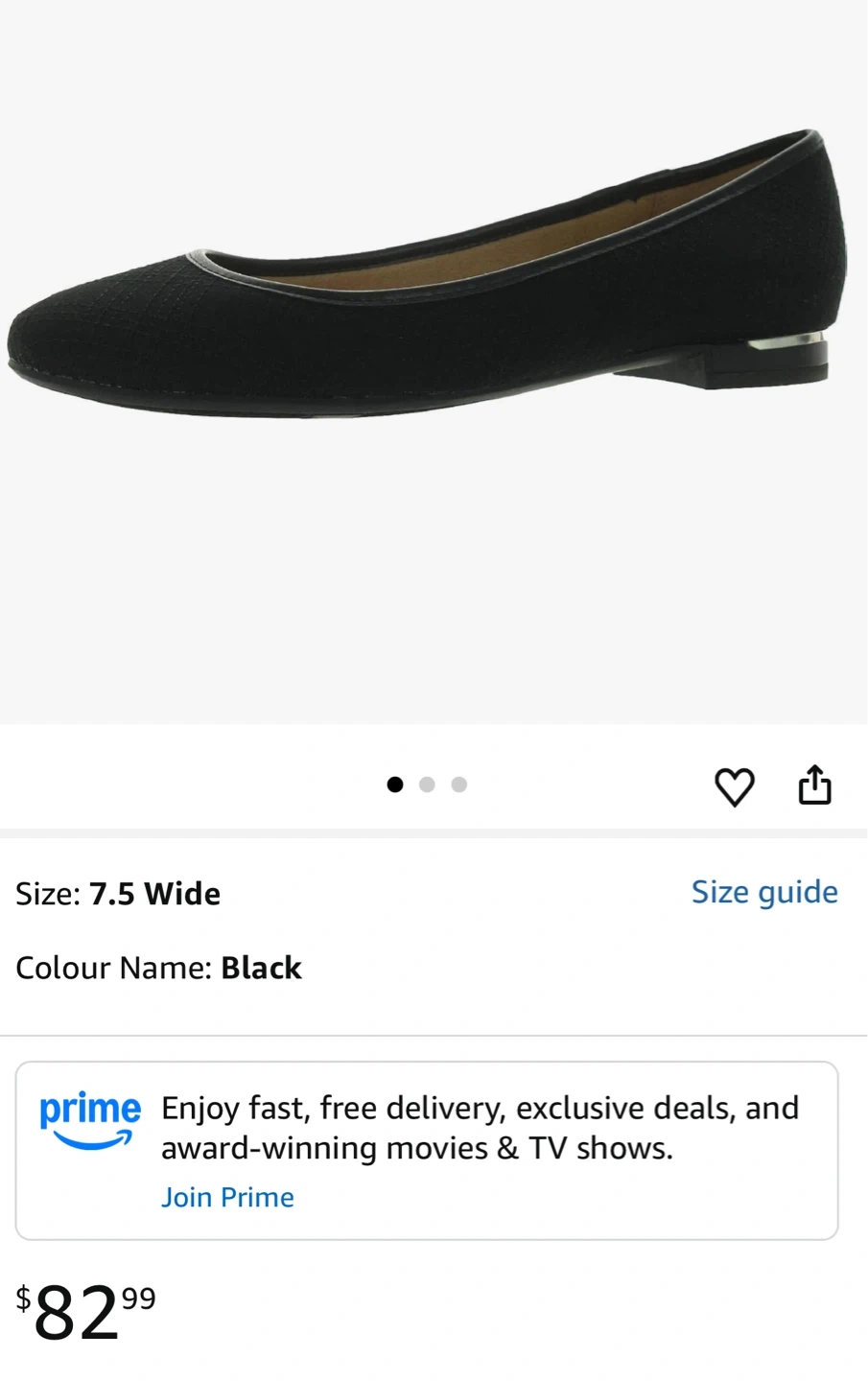
Task: Tap the share icon
Action: coord(815,784)
